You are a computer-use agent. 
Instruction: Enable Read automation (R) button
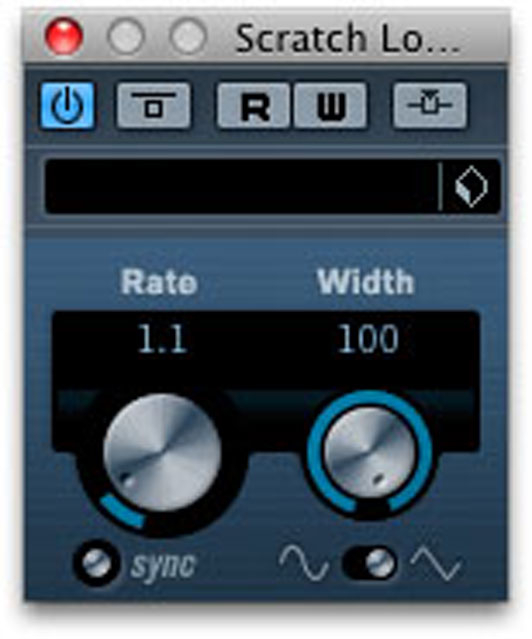click(x=254, y=106)
